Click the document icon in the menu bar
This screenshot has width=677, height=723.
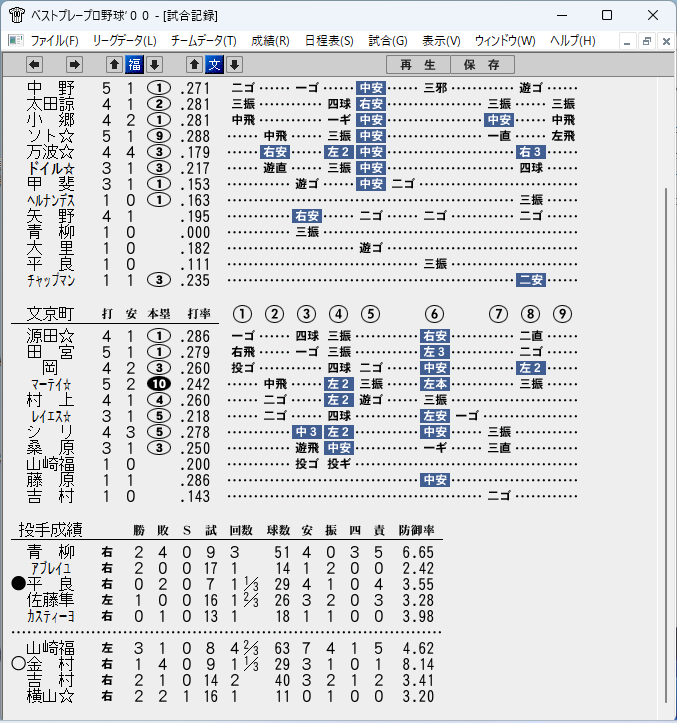pyautogui.click(x=16, y=41)
